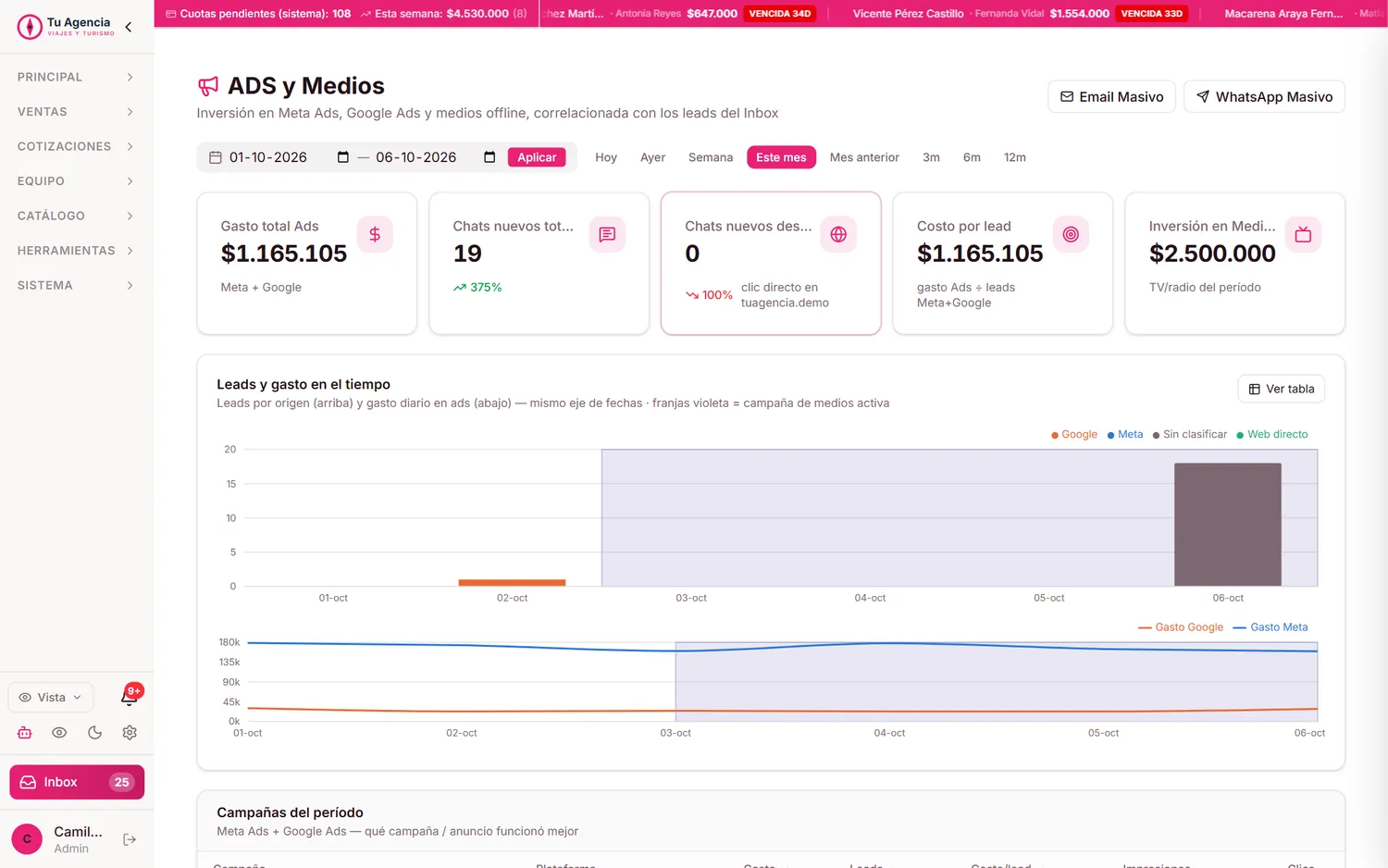The width and height of the screenshot is (1388, 868).
Task: Toggle Web directo series in legend
Action: 1272,434
